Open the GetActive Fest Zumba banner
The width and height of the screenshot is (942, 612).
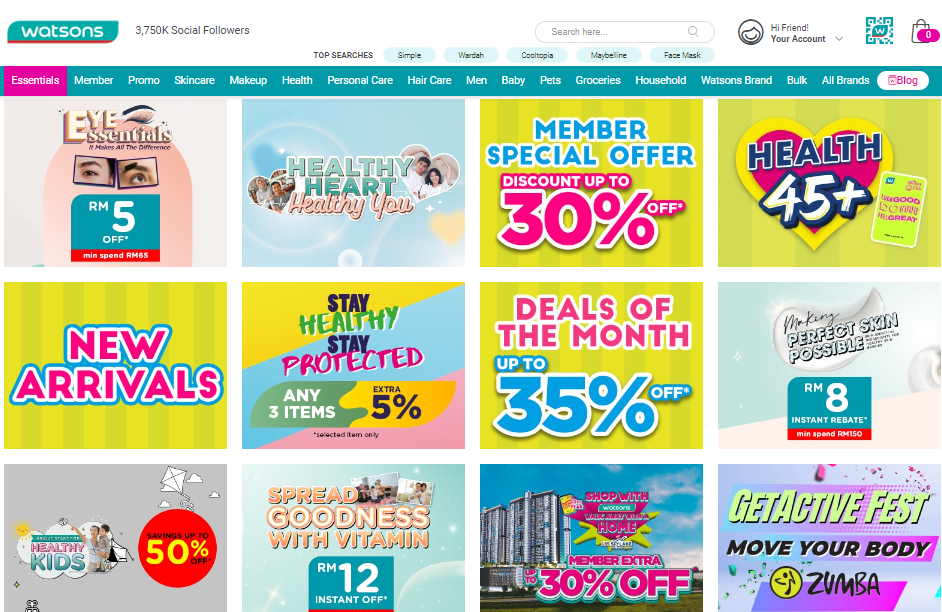click(829, 538)
